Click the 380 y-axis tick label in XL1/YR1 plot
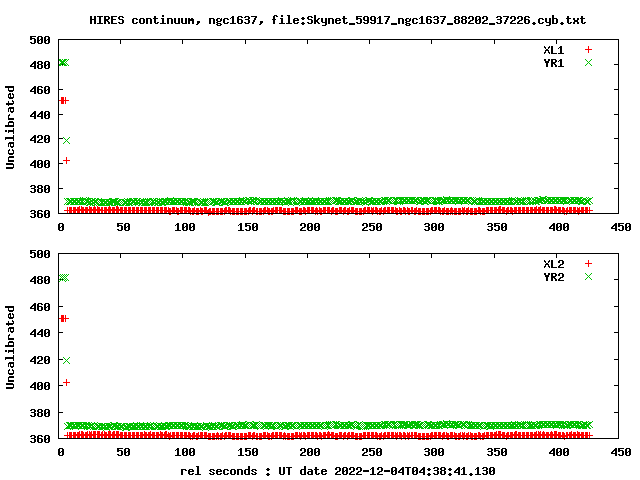 [40, 189]
